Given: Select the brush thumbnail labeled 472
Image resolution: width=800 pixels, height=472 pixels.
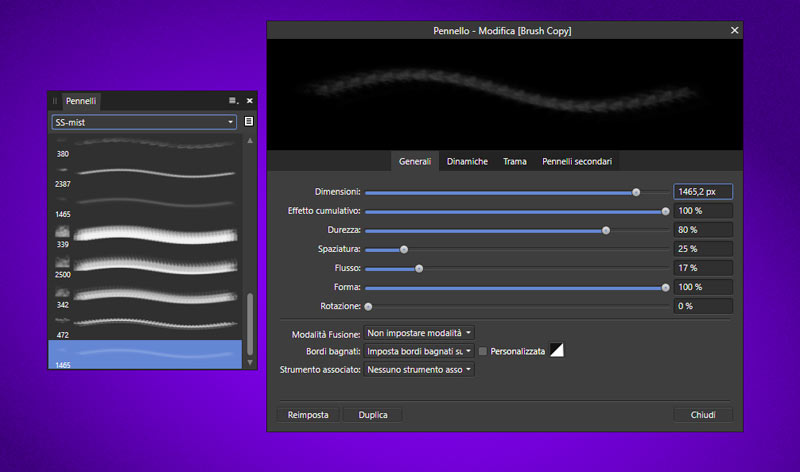Looking at the screenshot, I should pos(145,327).
